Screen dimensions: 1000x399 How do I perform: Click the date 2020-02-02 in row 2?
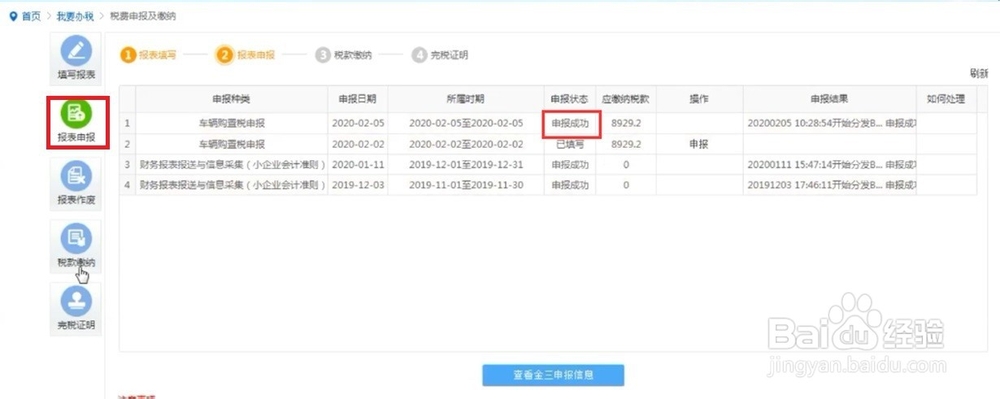(x=358, y=144)
